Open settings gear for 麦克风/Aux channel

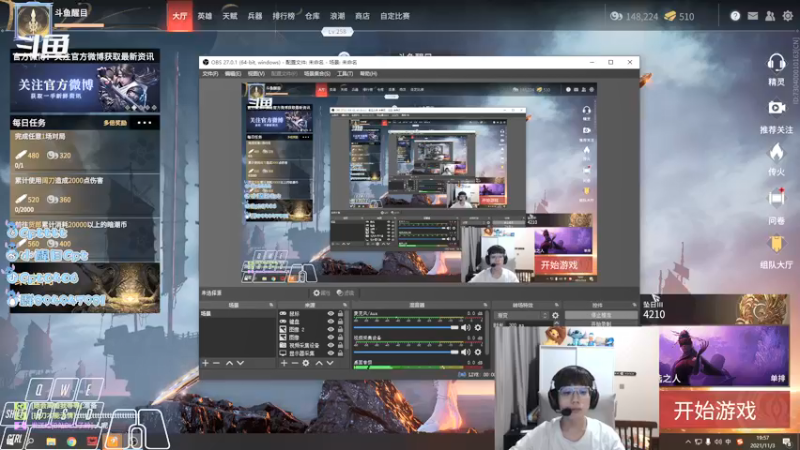click(478, 328)
